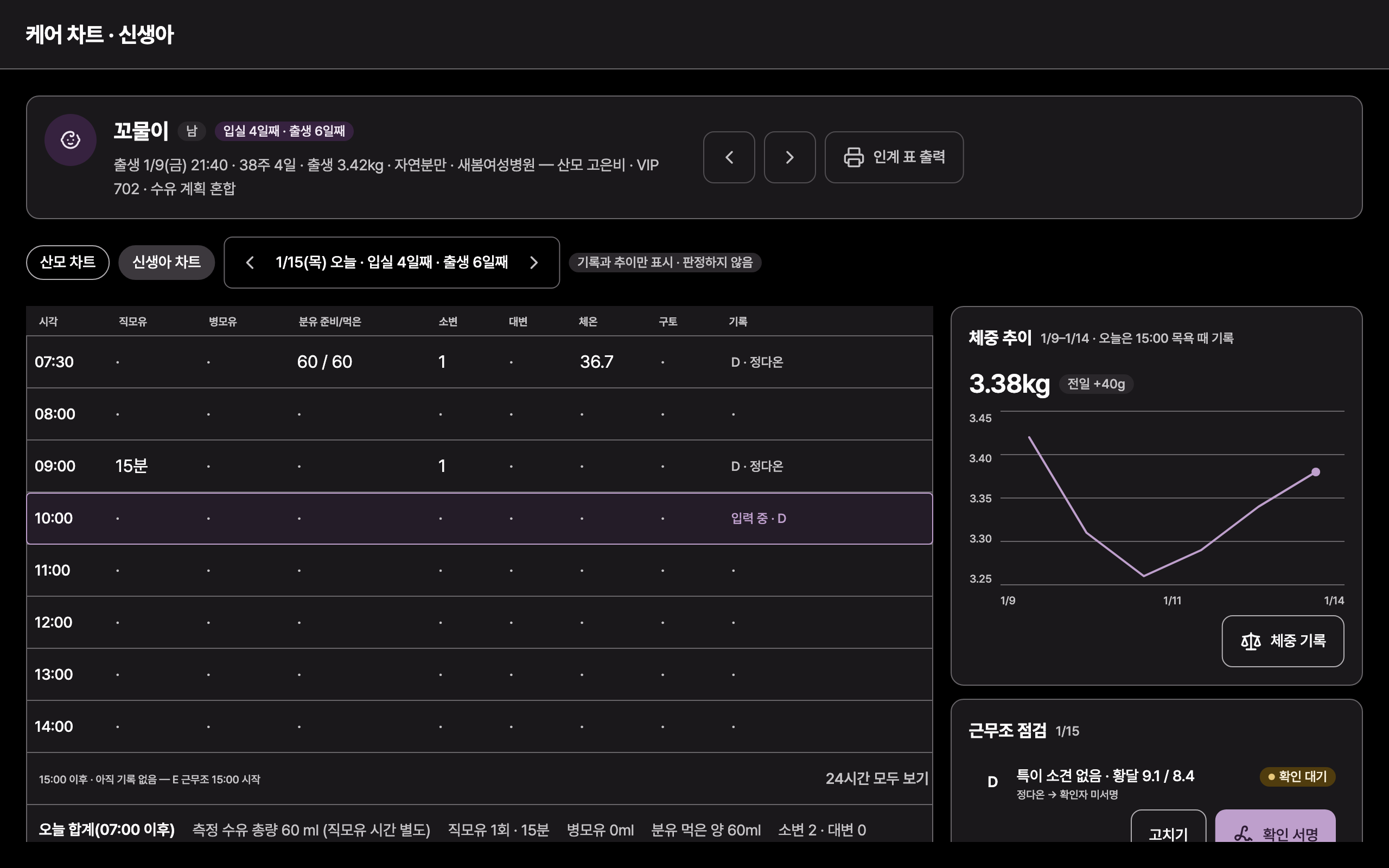Switch to the 신생아 차트 tab
This screenshot has width=1389, height=868.
click(167, 263)
